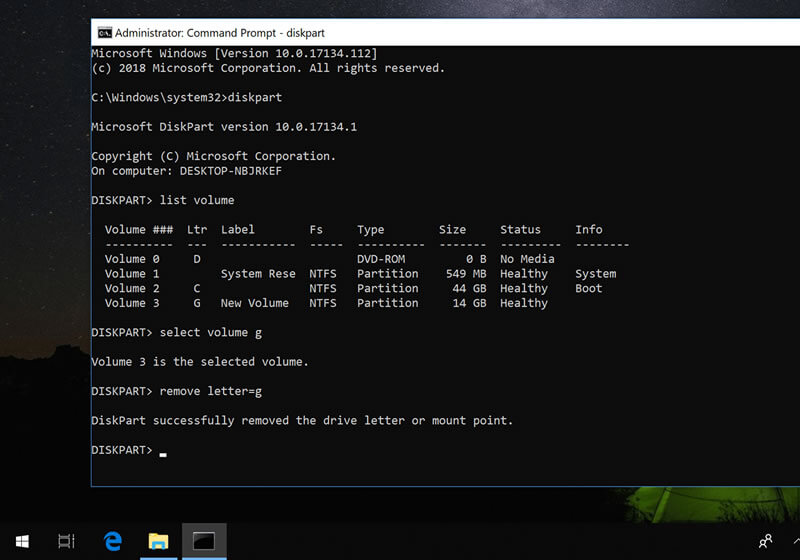Open File Explorer from the taskbar
Screen dimensions: 800x560
[x=158, y=541]
